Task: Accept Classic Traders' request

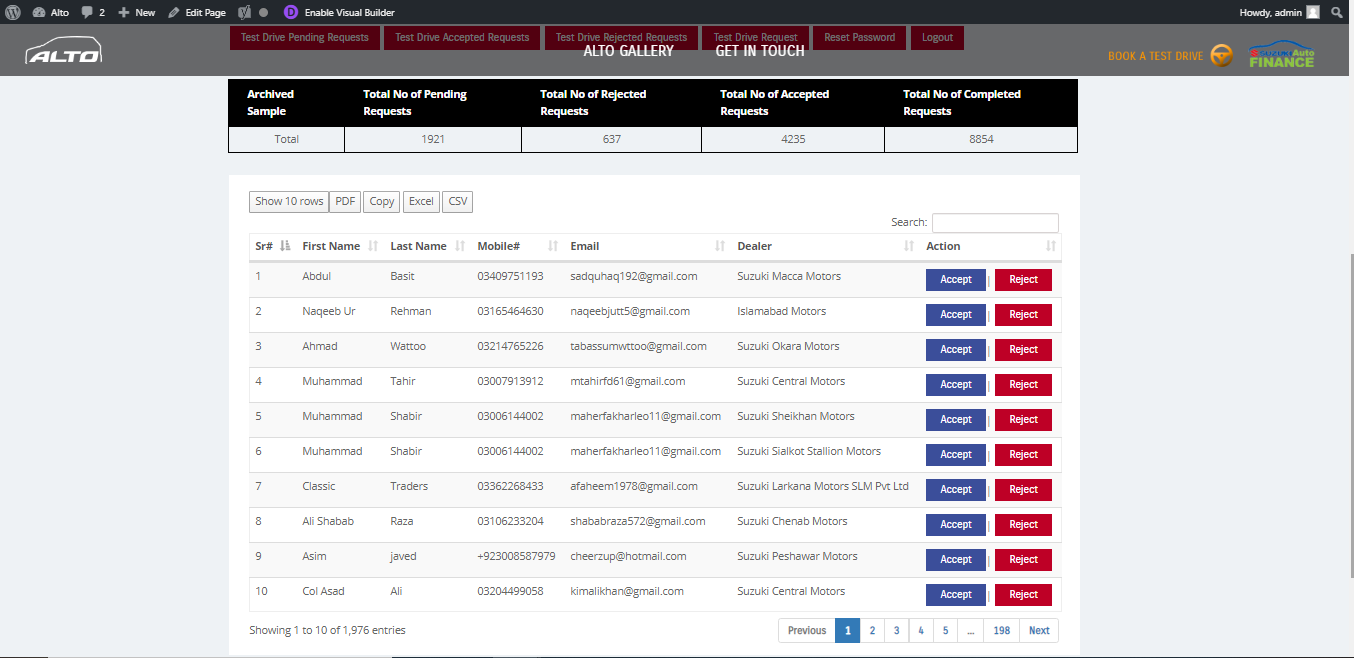Action: point(956,490)
